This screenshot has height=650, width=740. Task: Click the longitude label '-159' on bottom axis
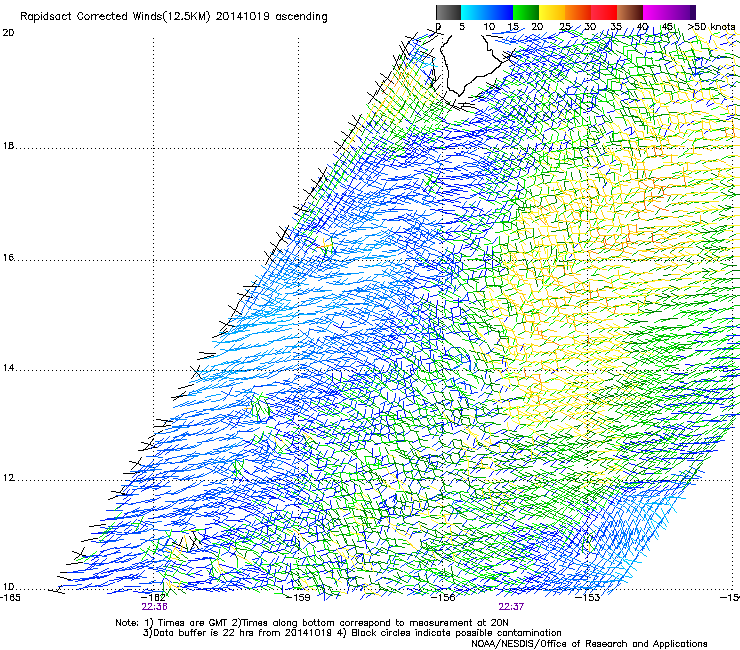pyautogui.click(x=299, y=598)
